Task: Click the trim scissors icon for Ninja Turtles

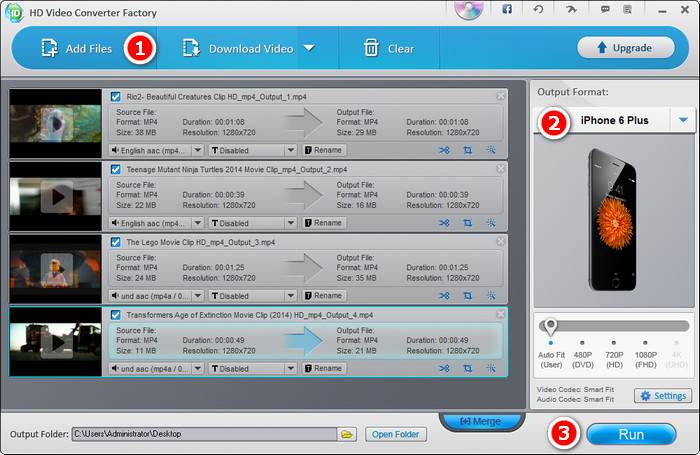Action: point(444,223)
